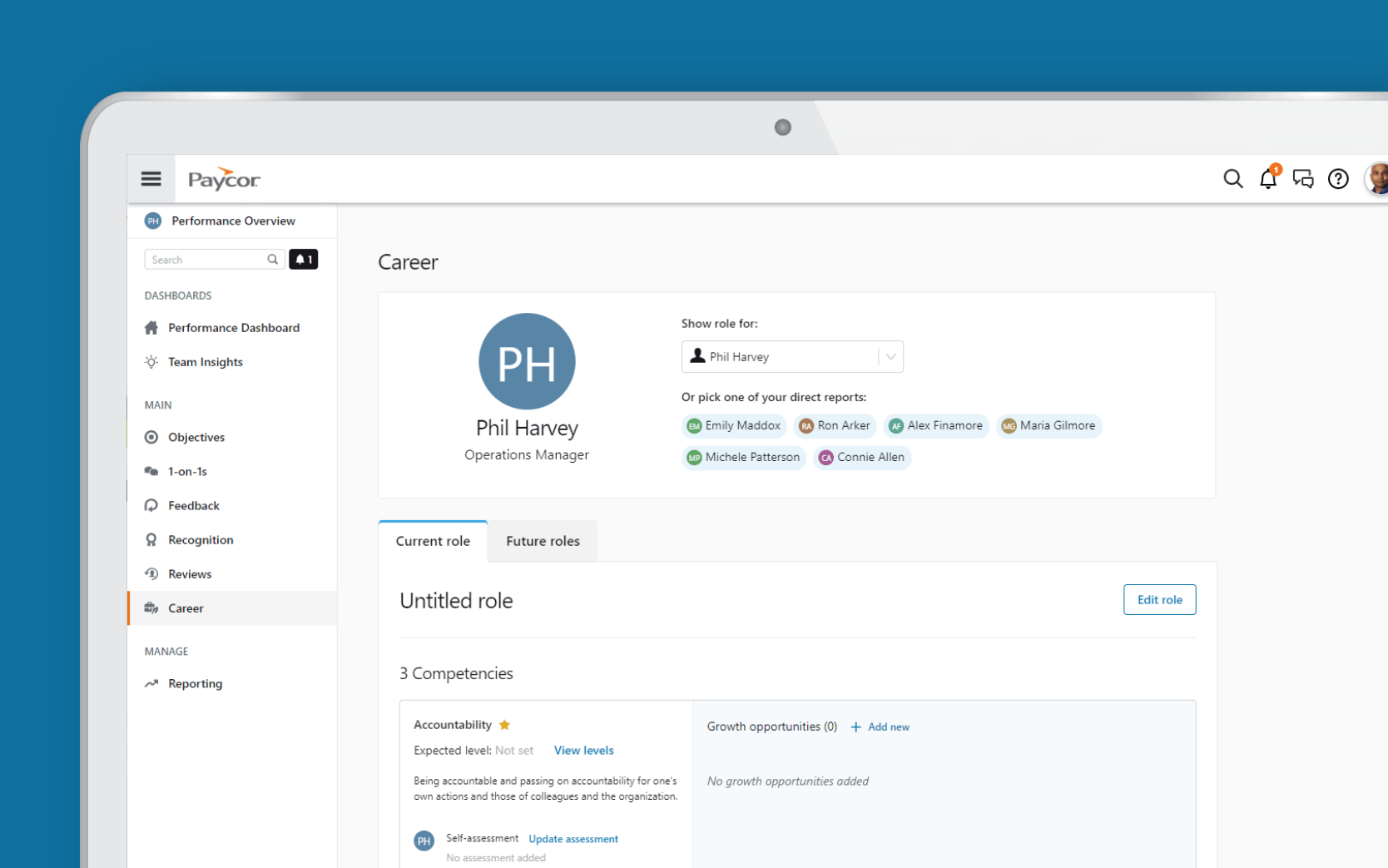Select direct report Connie Allen
Viewport: 1388px width, 868px height.
click(862, 457)
